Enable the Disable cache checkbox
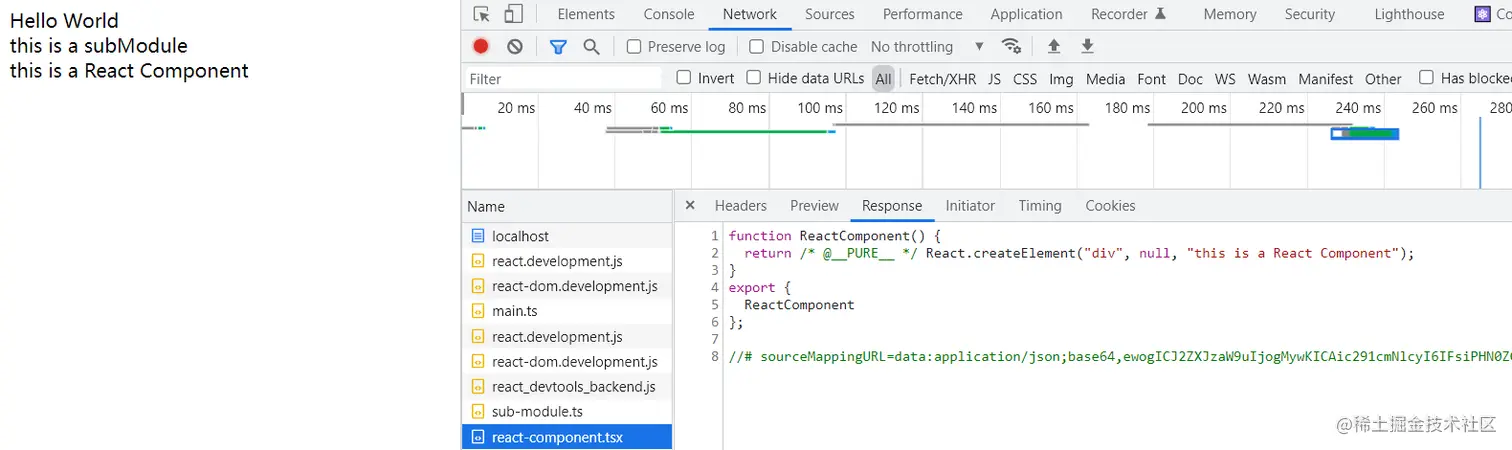 click(757, 46)
